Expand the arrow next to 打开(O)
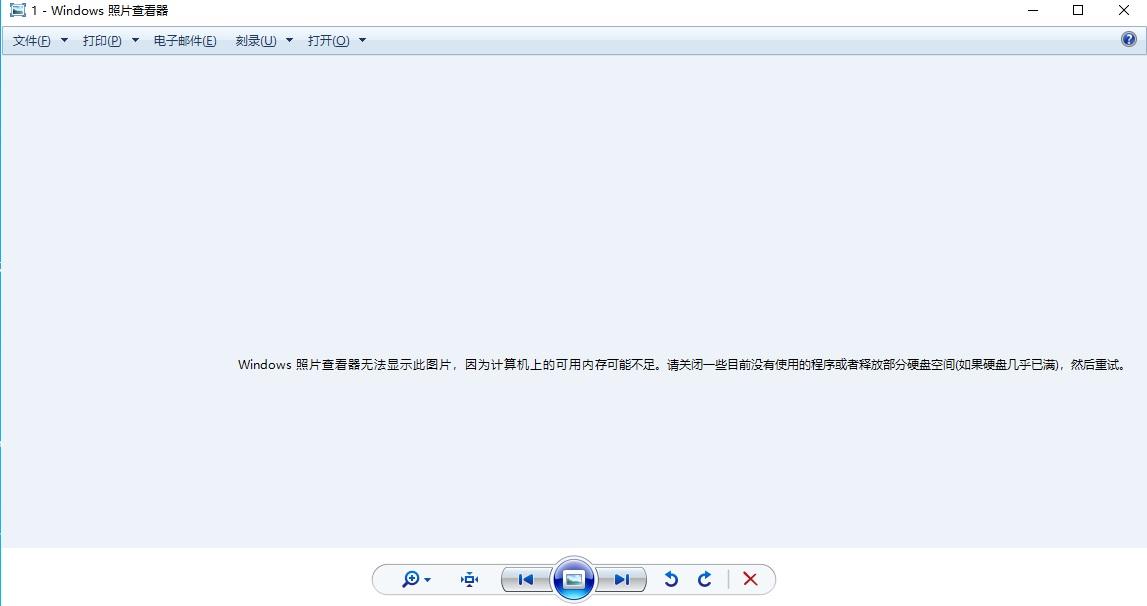 point(363,40)
